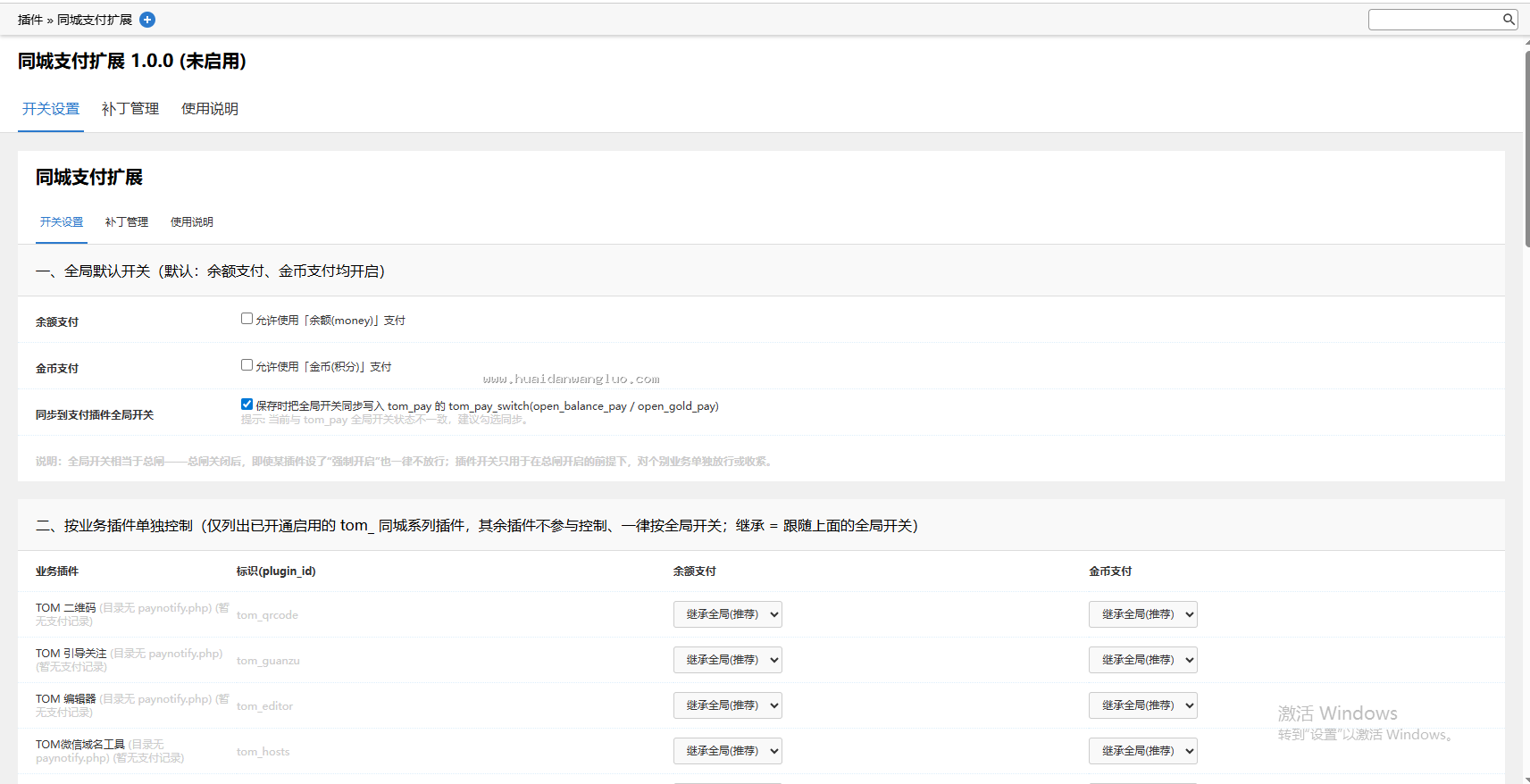1530x784 pixels.
Task: Focus the search input field
Action: [x=1435, y=19]
